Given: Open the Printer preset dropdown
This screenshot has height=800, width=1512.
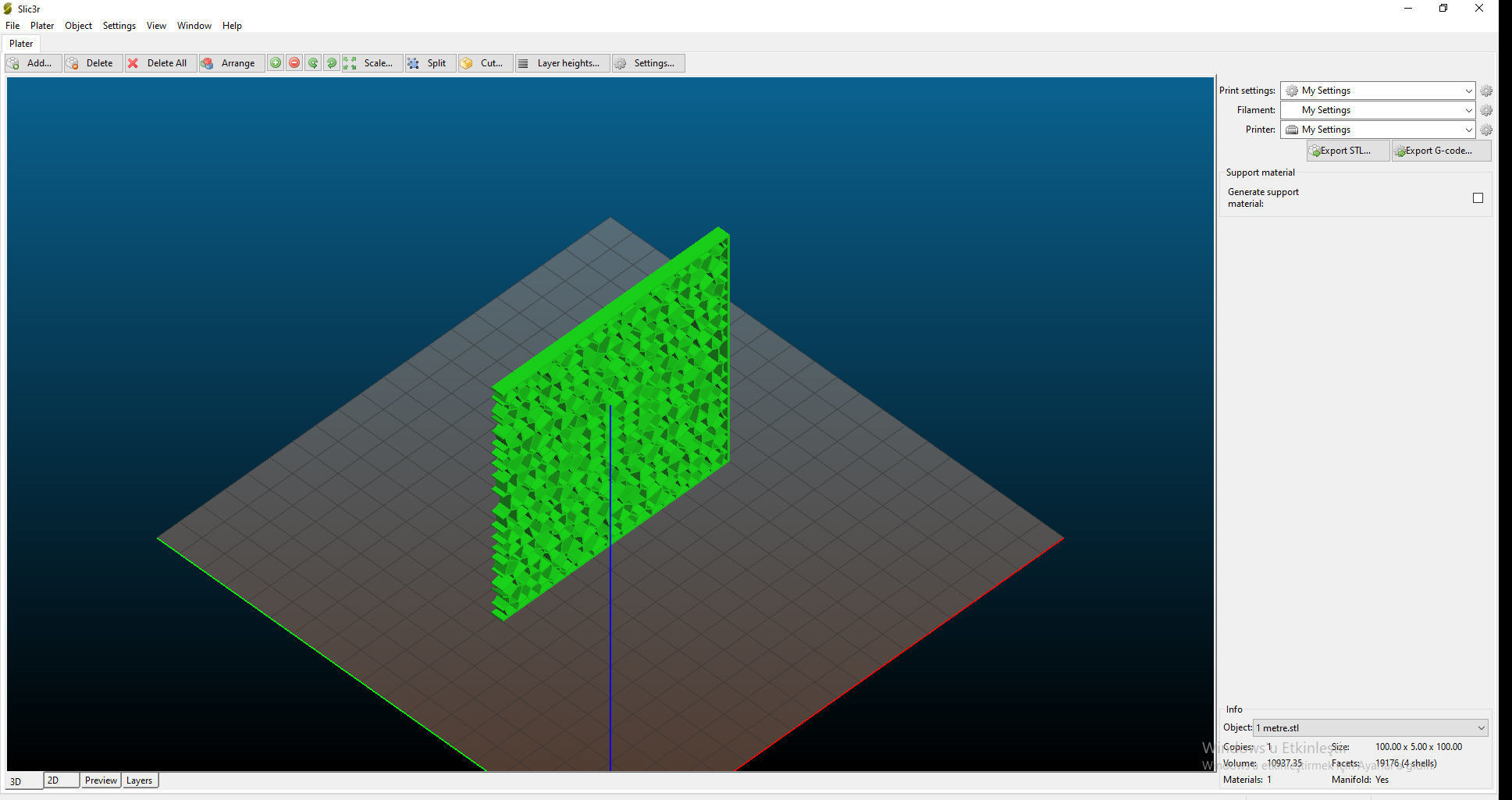Looking at the screenshot, I should pyautogui.click(x=1378, y=130).
